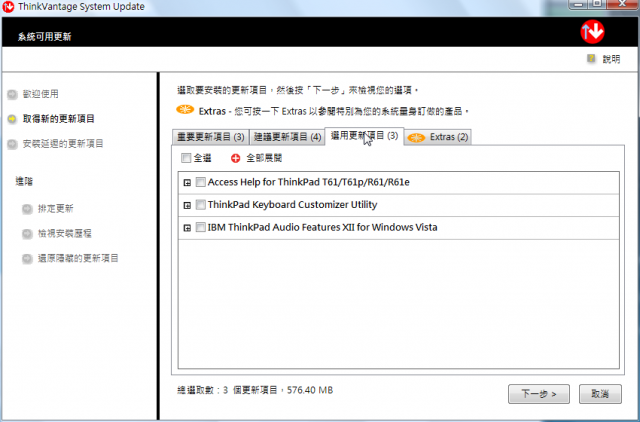Select the 選用更新項目 (3) tab

(x=364, y=136)
